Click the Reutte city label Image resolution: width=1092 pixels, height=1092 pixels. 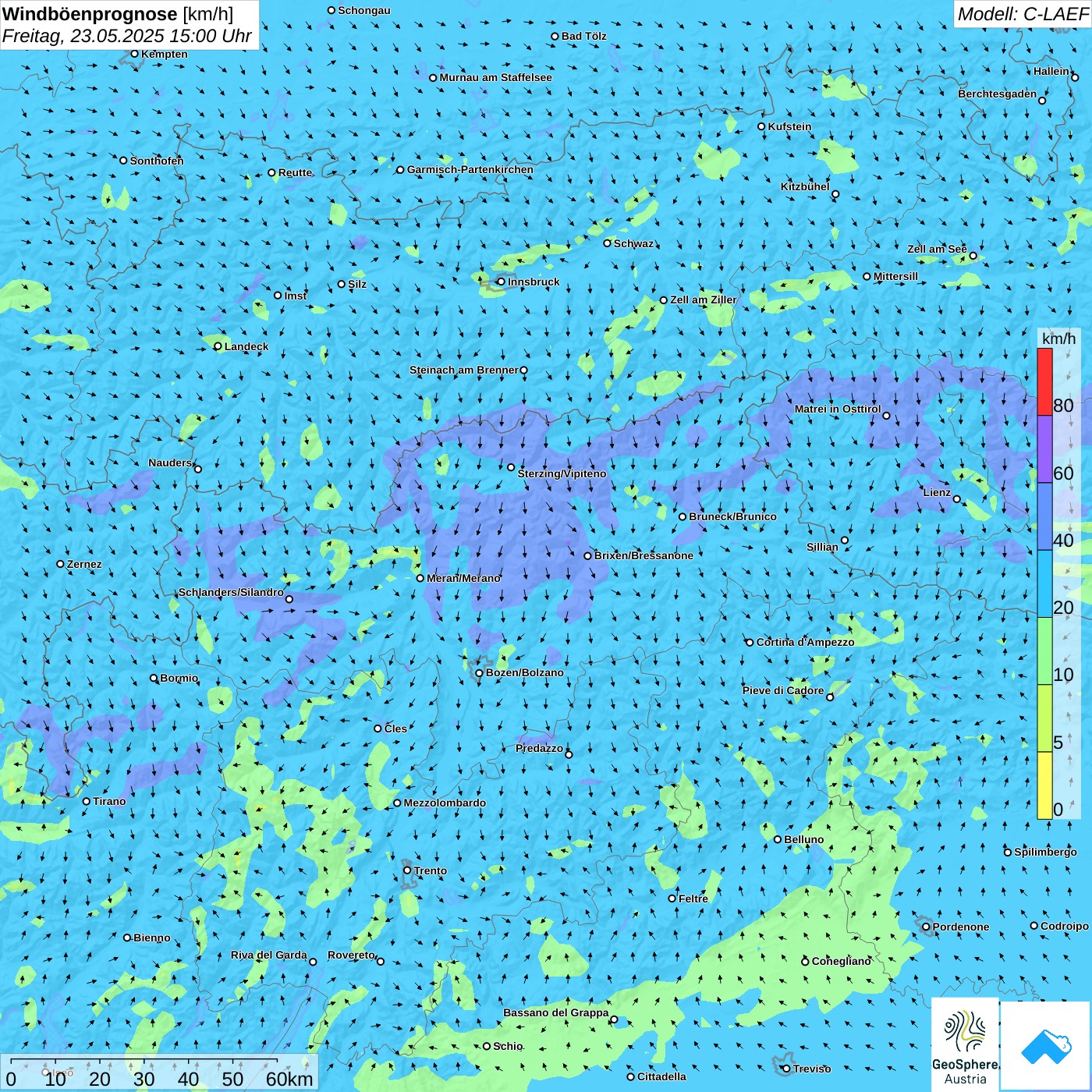[x=295, y=172]
